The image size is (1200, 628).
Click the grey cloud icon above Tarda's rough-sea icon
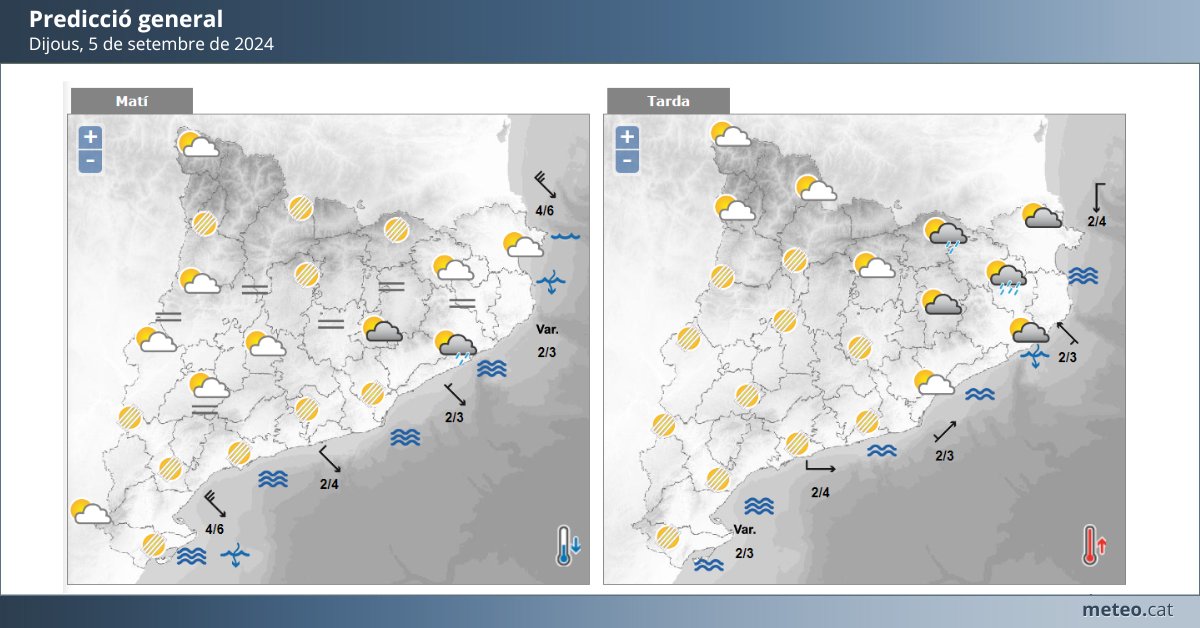click(1030, 330)
